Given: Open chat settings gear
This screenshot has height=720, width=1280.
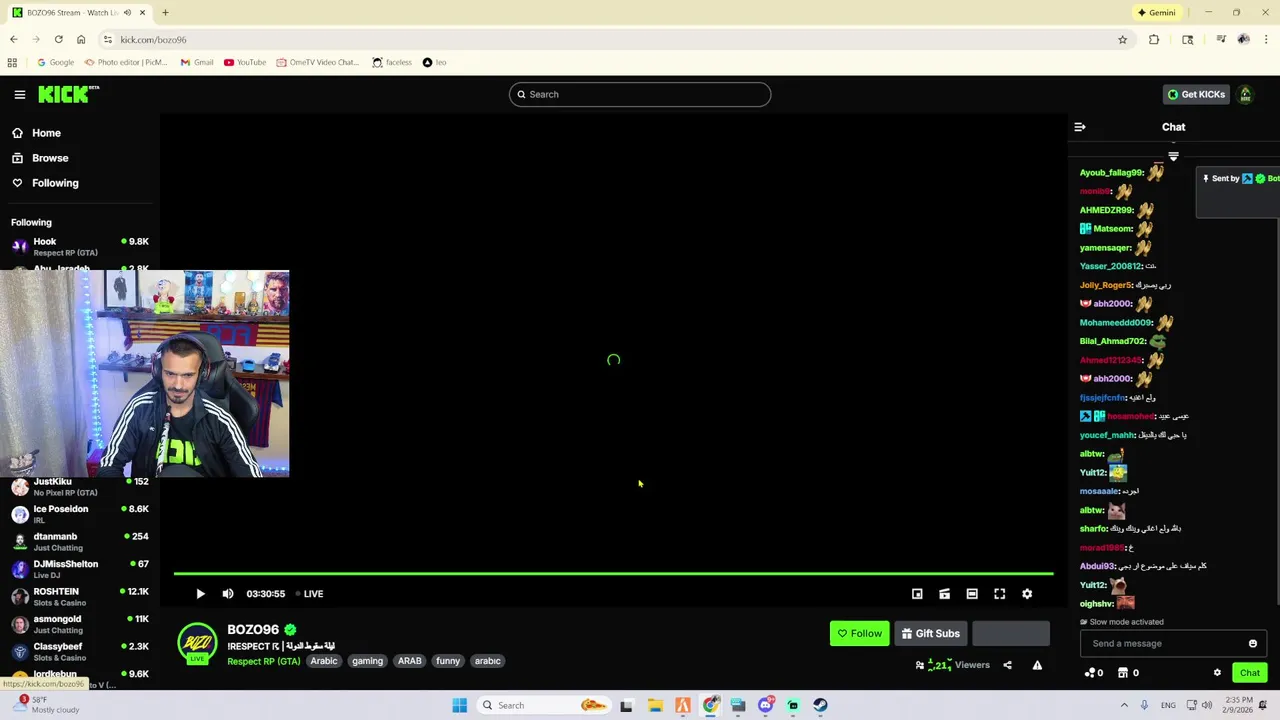Looking at the screenshot, I should (1217, 673).
